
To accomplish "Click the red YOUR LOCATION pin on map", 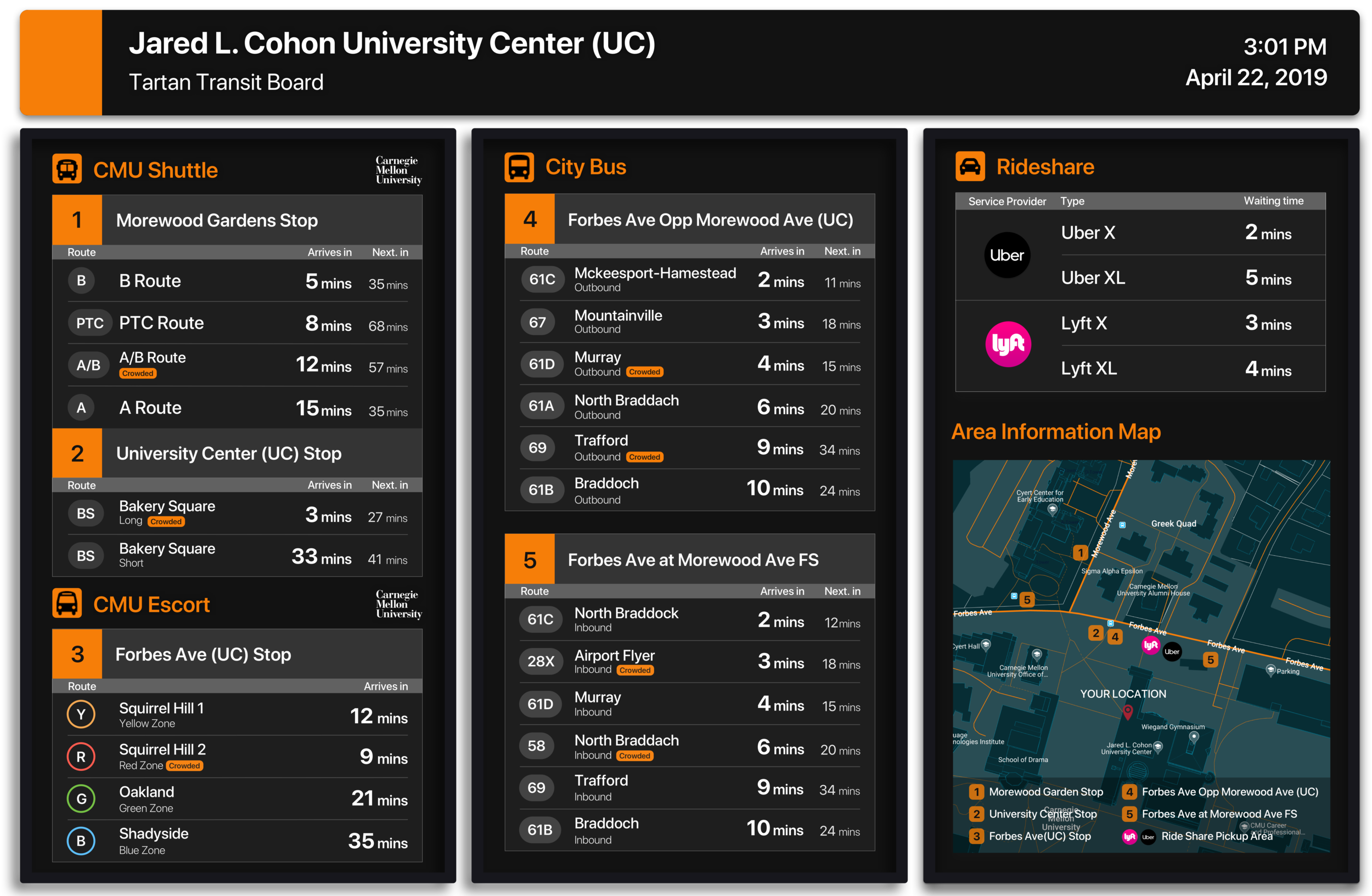I will (x=1128, y=712).
